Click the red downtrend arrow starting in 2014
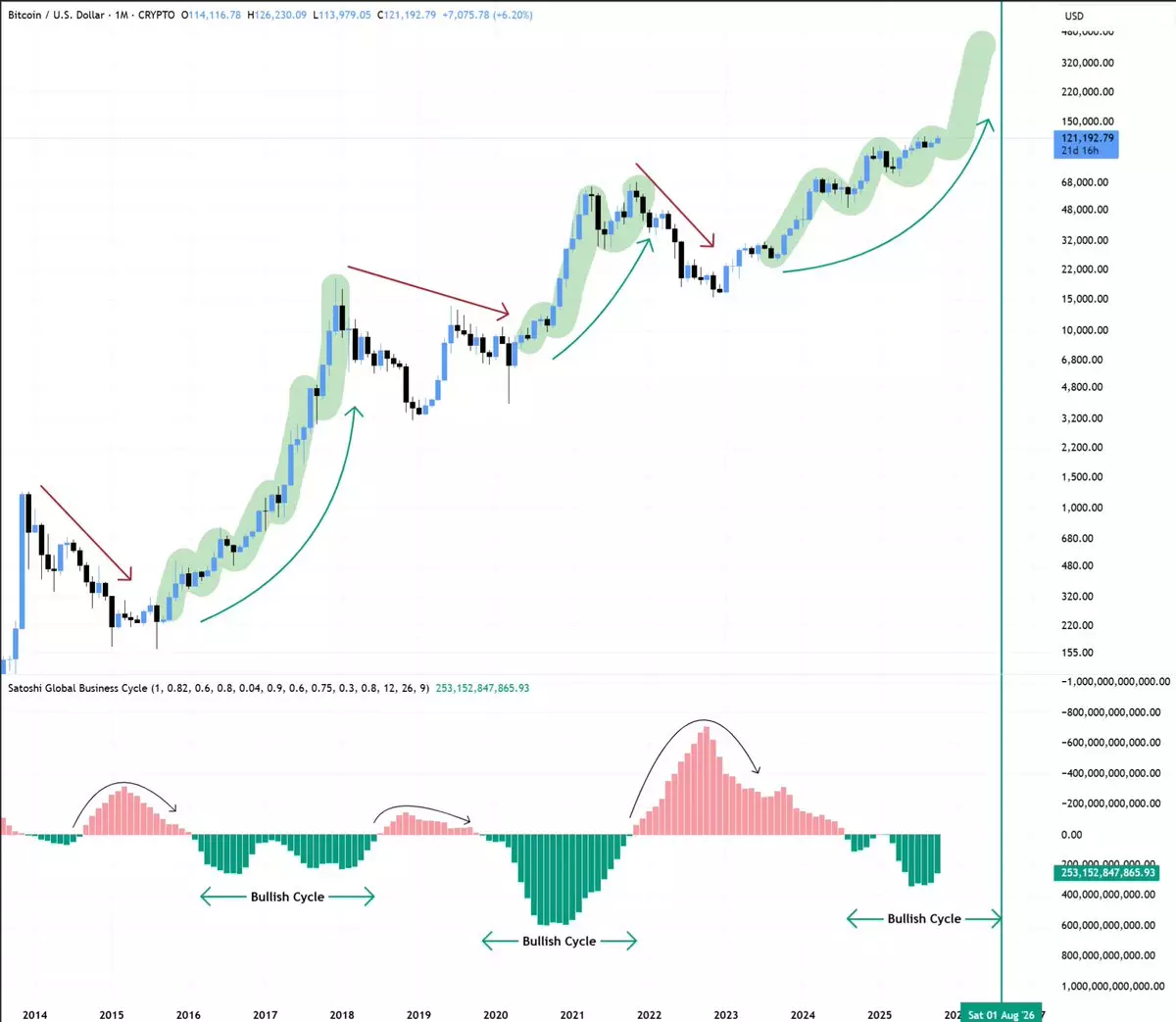Image resolution: width=1176 pixels, height=1022 pixels. click(x=85, y=532)
